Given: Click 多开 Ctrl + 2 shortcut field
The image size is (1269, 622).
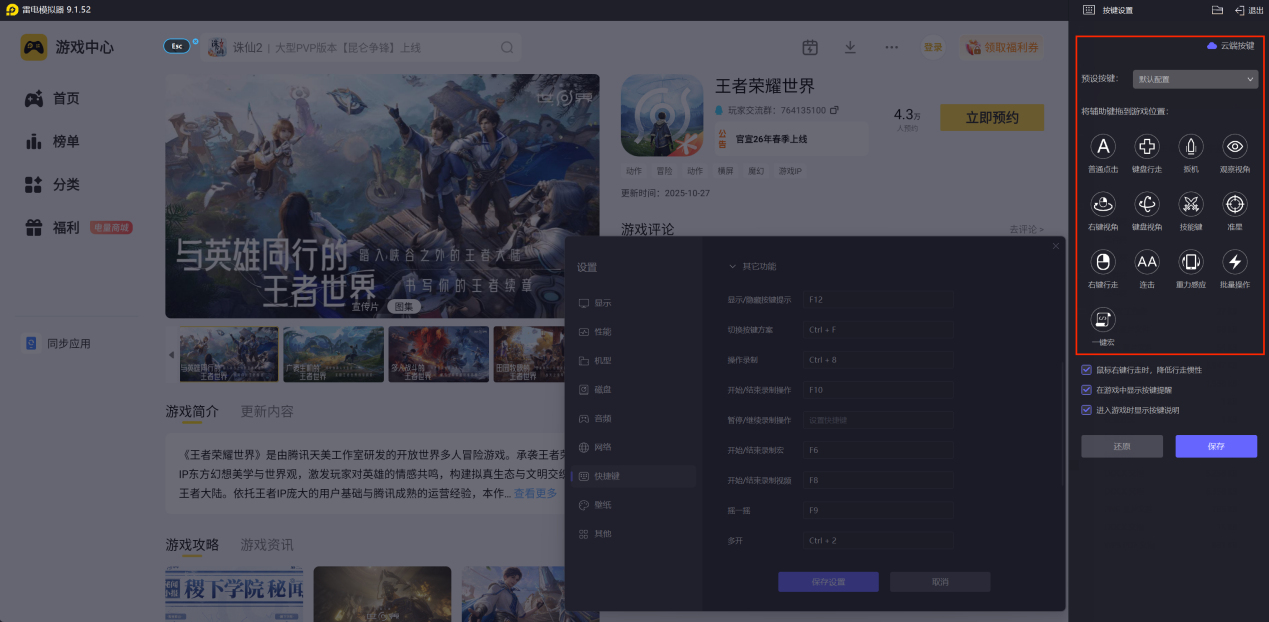Looking at the screenshot, I should [x=877, y=540].
